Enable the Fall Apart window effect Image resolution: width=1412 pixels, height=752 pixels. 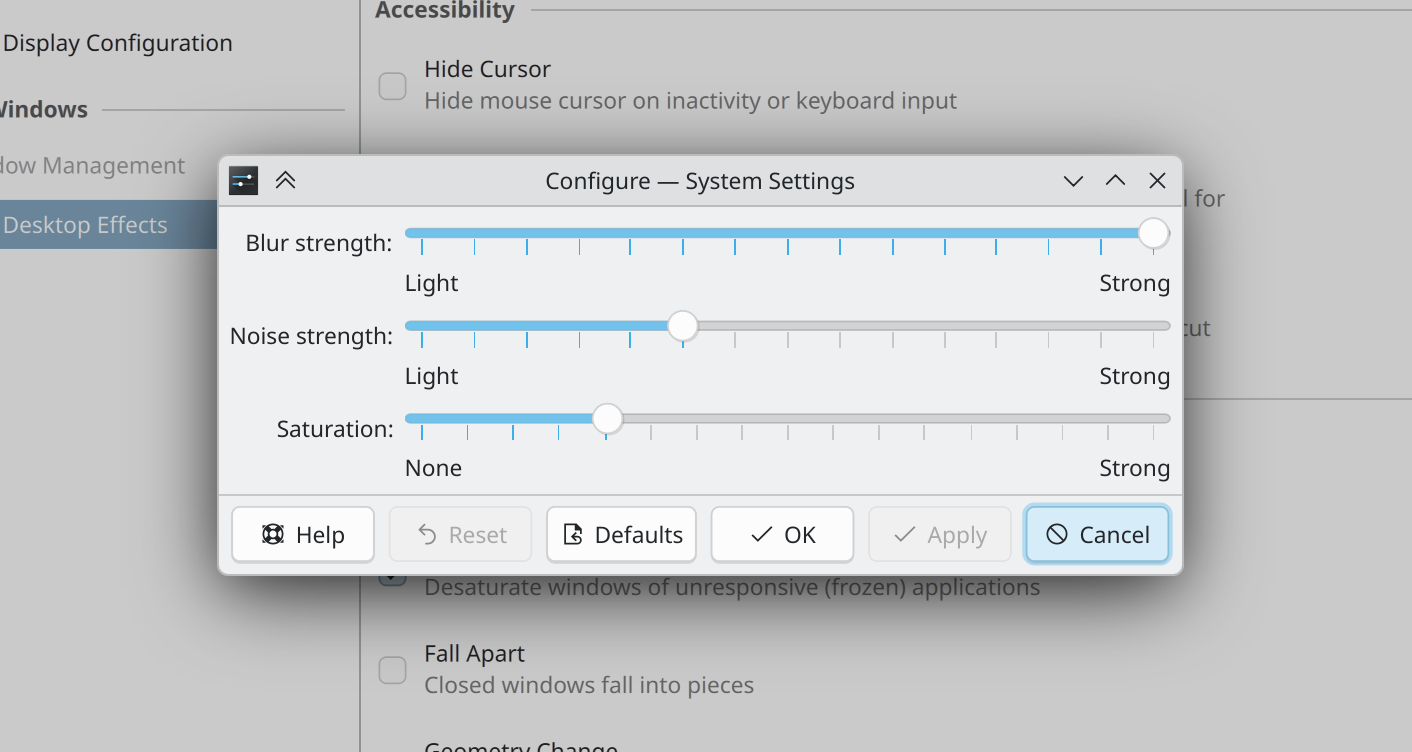tap(392, 670)
